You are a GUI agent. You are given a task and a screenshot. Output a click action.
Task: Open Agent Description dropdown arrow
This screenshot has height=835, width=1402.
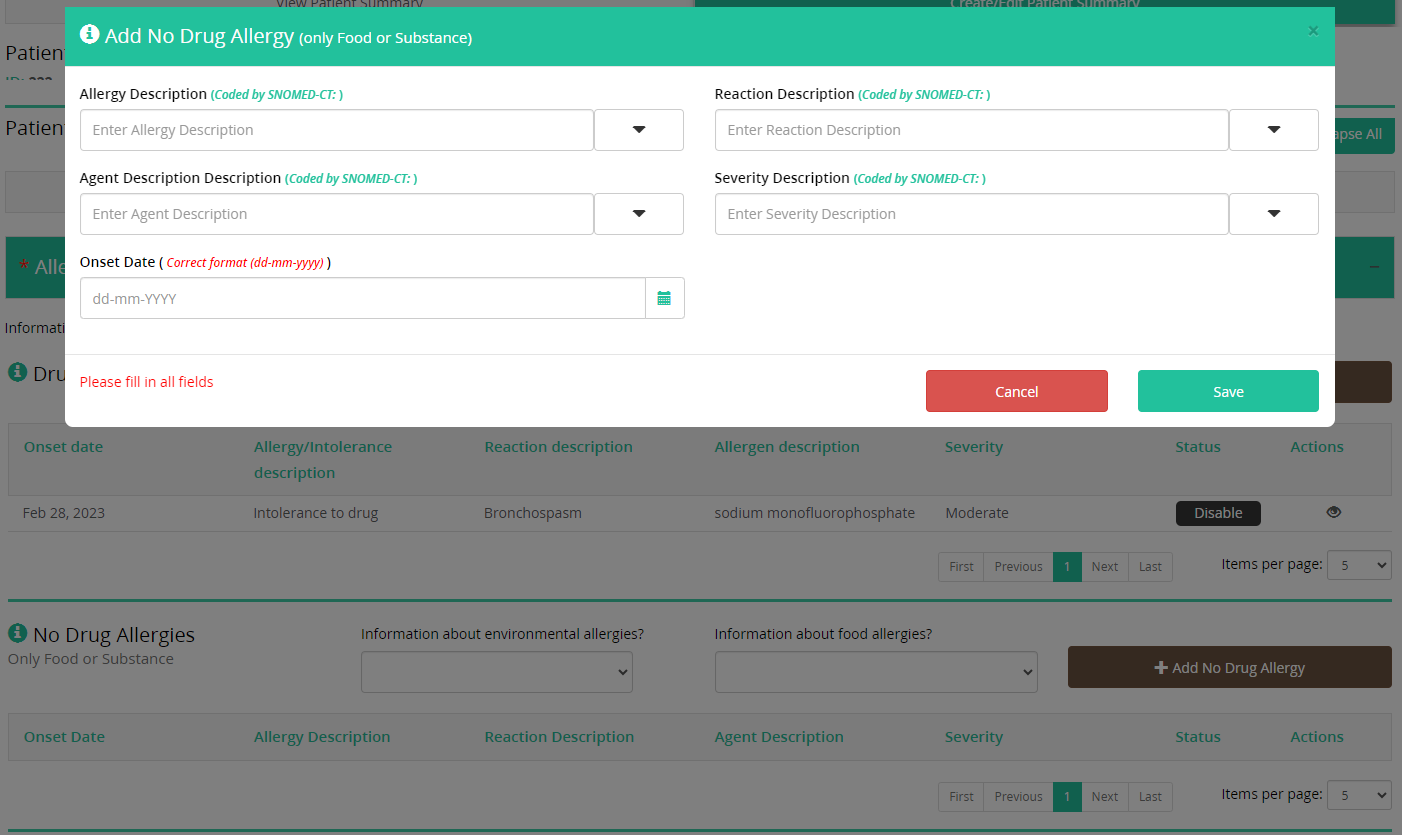coord(639,214)
